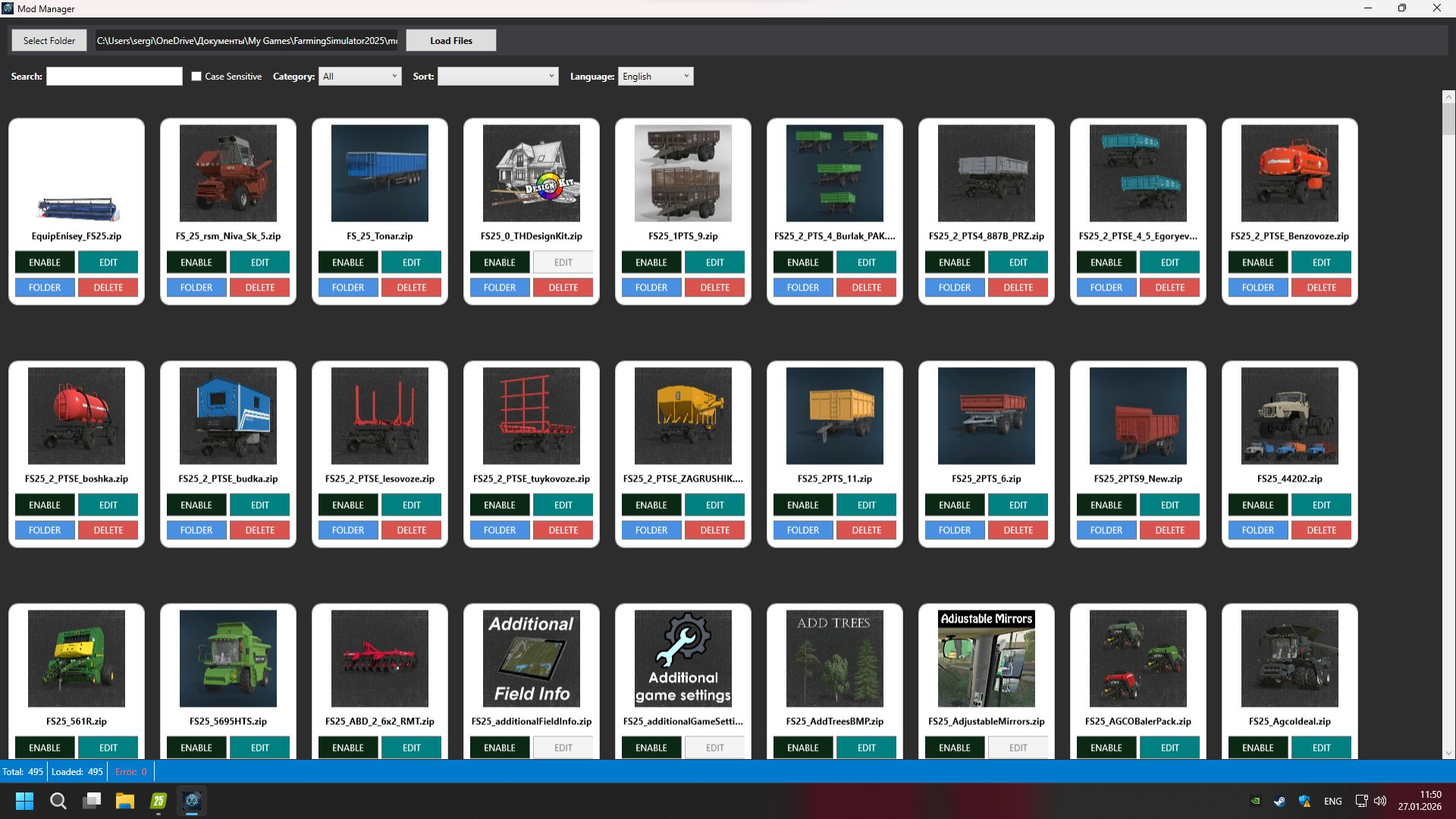Click the Farming Simulator 25 taskbar icon
Image resolution: width=1456 pixels, height=819 pixels.
pos(158,801)
